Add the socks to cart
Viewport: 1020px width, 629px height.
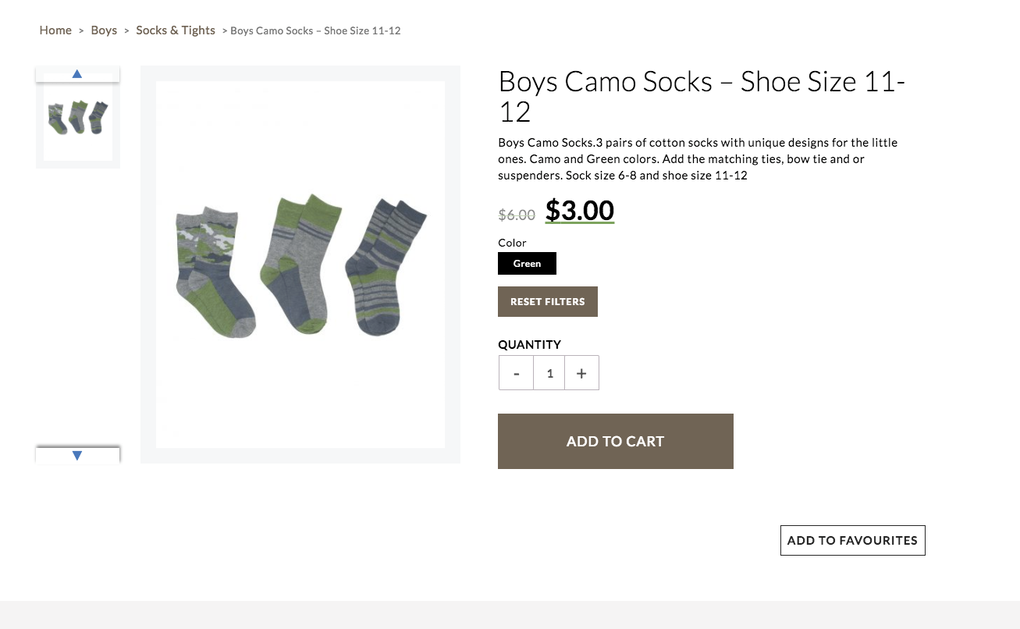[615, 441]
